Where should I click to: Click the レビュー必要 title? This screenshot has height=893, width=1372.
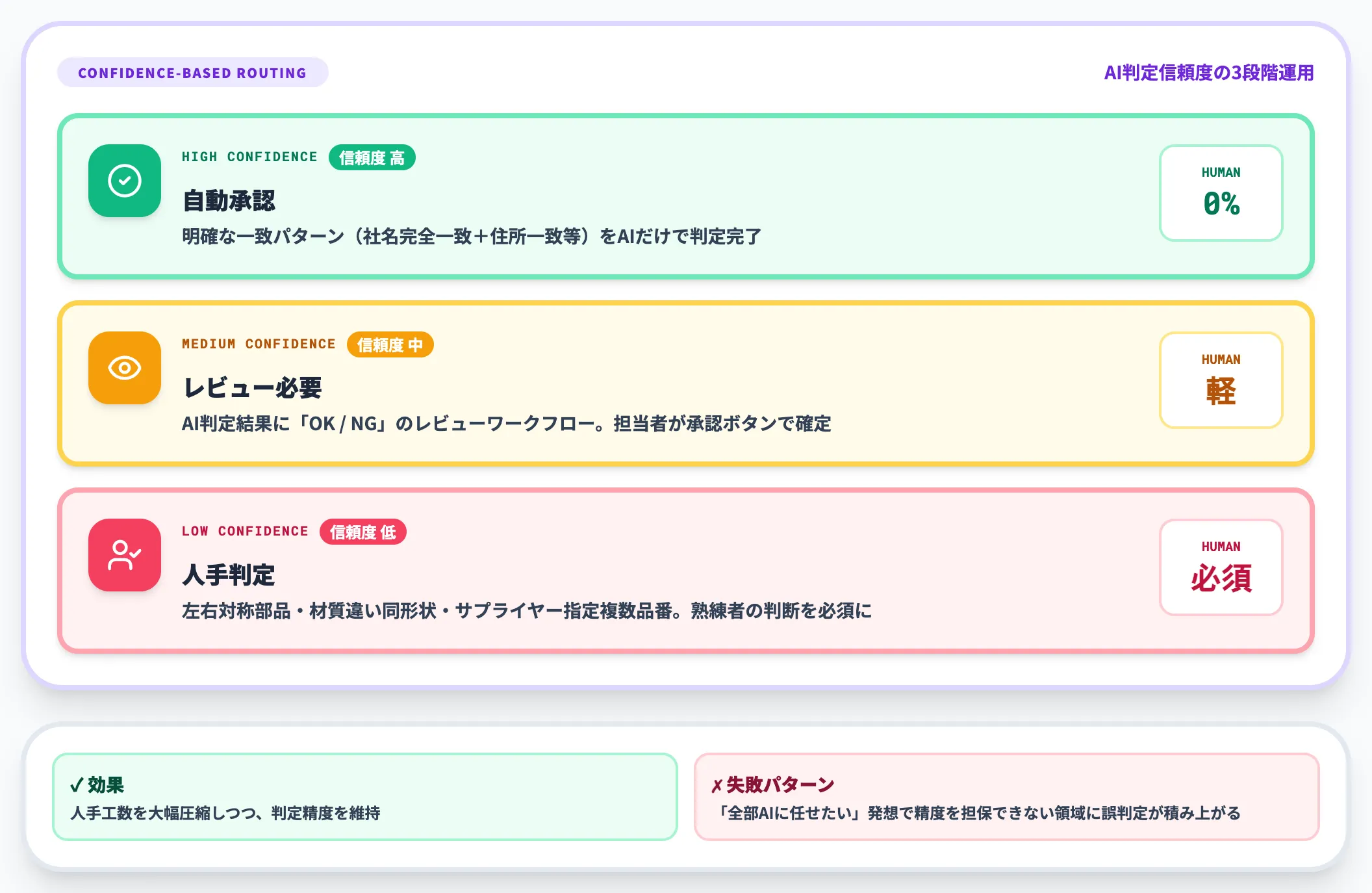pyautogui.click(x=252, y=387)
